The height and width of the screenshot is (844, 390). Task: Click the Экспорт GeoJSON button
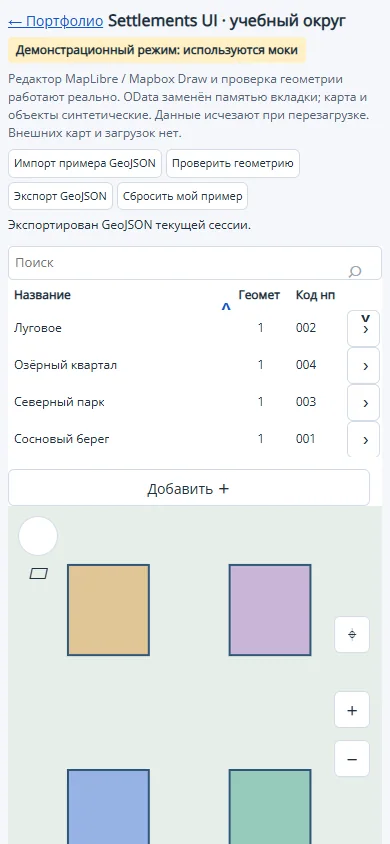(x=60, y=196)
